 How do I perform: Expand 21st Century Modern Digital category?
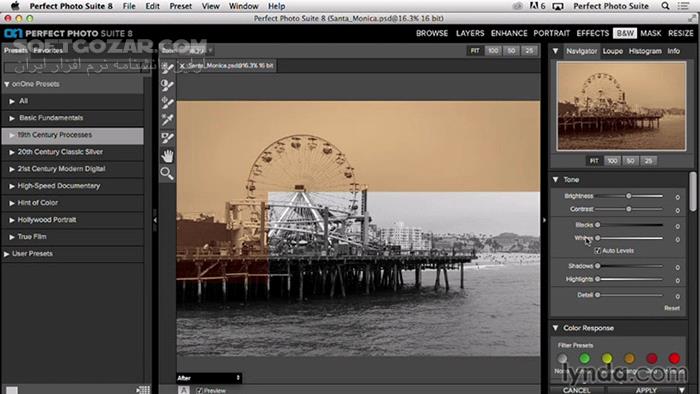click(x=12, y=169)
